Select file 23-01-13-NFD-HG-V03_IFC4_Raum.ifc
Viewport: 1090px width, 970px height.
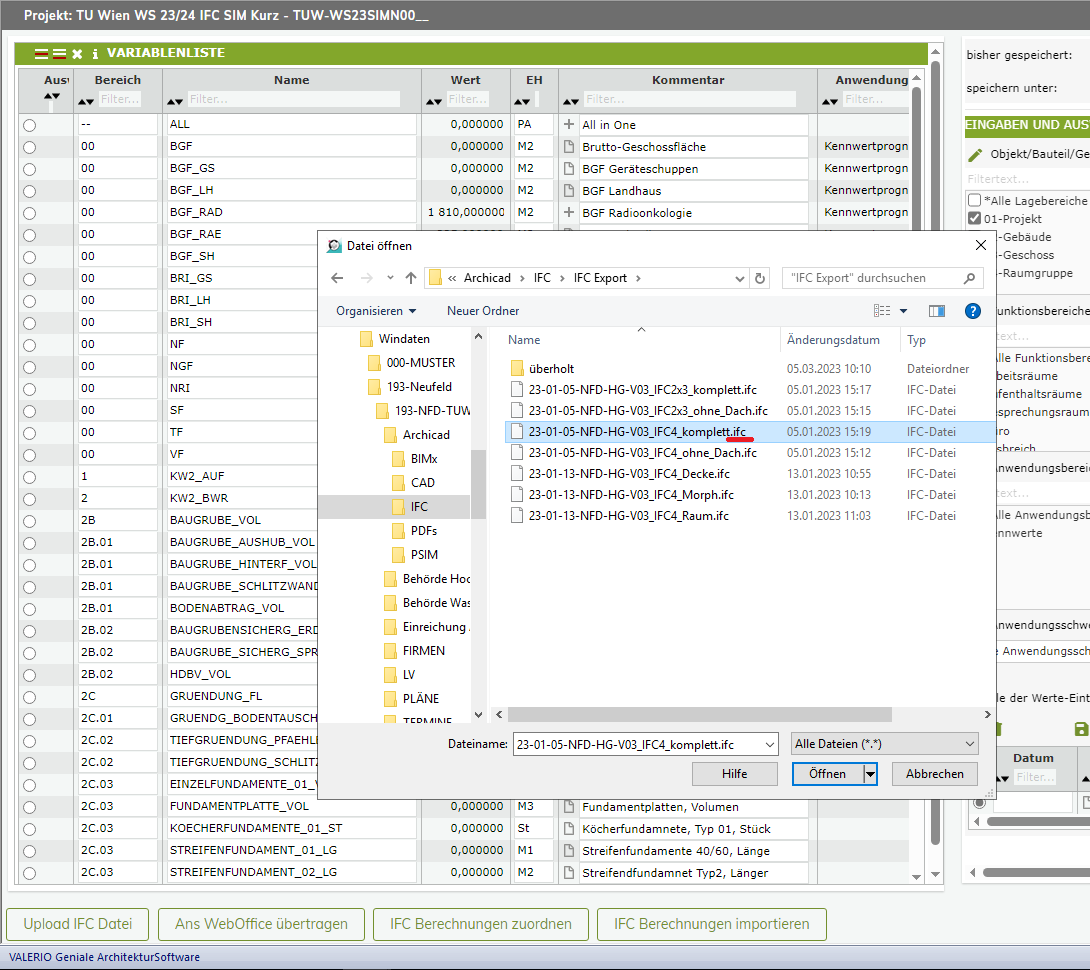[x=628, y=516]
